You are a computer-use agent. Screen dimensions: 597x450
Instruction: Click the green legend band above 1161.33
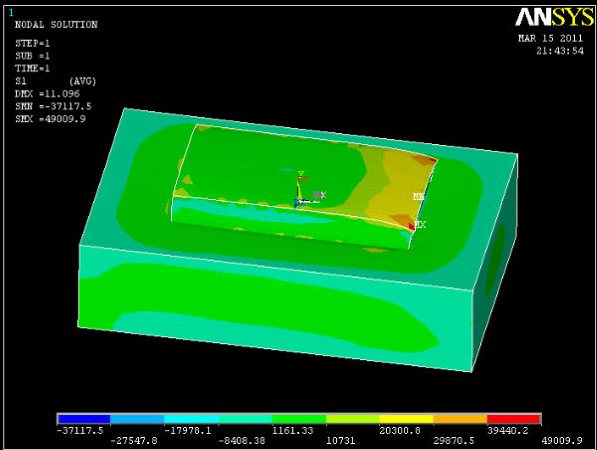click(x=299, y=419)
